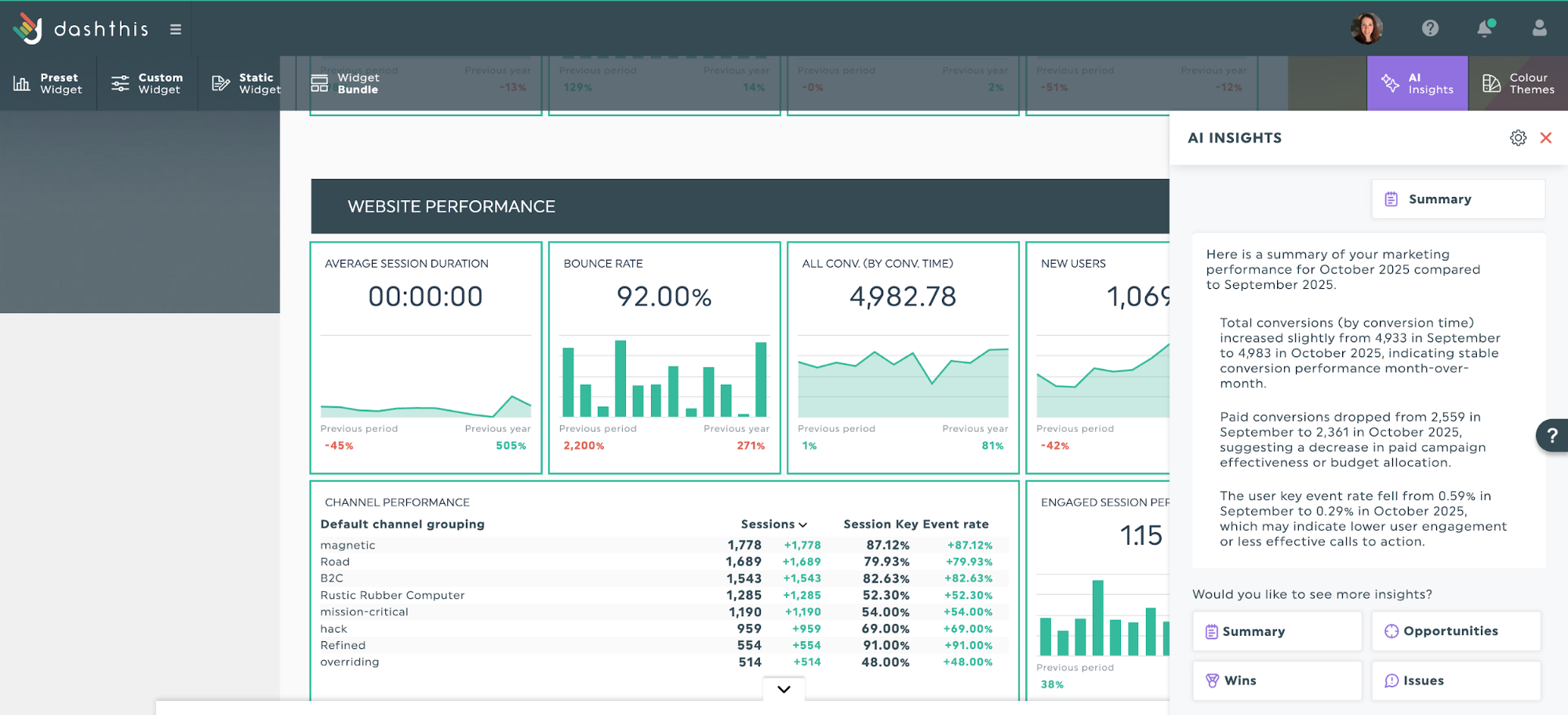The image size is (1568, 715).
Task: Select the Static Widget tool
Action: pyautogui.click(x=243, y=82)
